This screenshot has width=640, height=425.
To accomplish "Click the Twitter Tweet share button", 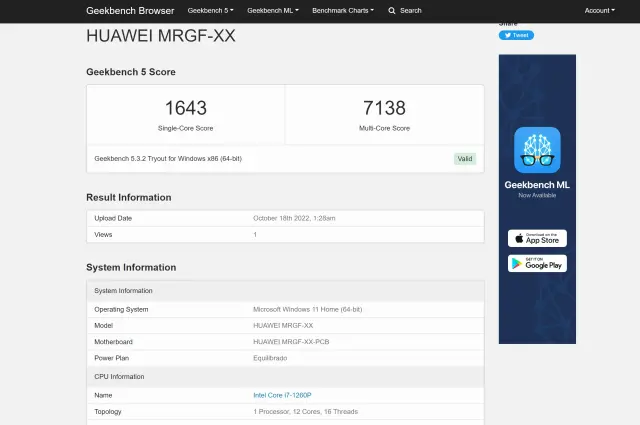I will pos(516,35).
